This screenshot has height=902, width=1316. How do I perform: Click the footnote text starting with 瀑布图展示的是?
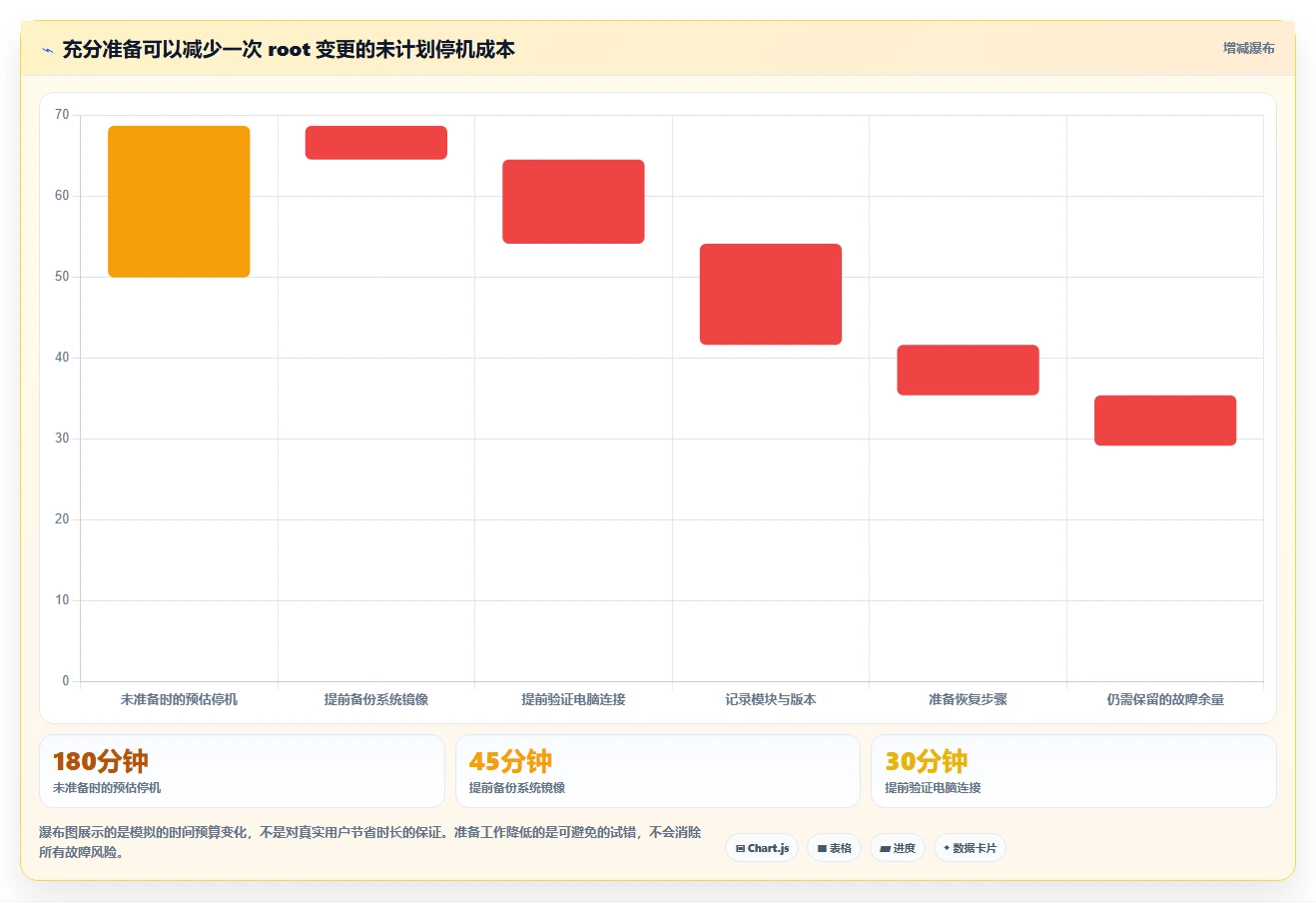370,842
